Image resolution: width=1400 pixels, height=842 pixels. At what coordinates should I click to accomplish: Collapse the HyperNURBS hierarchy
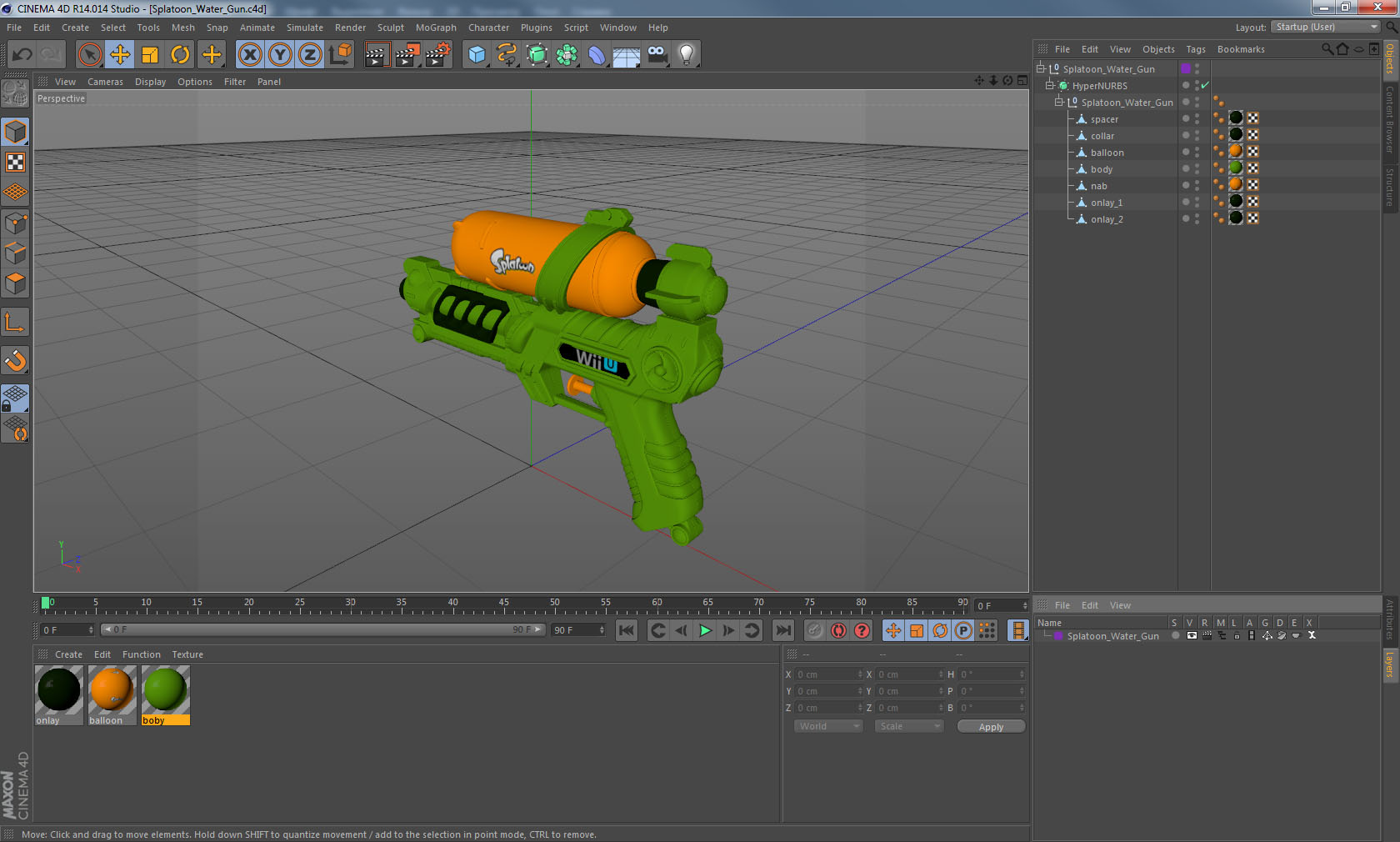click(x=1050, y=85)
